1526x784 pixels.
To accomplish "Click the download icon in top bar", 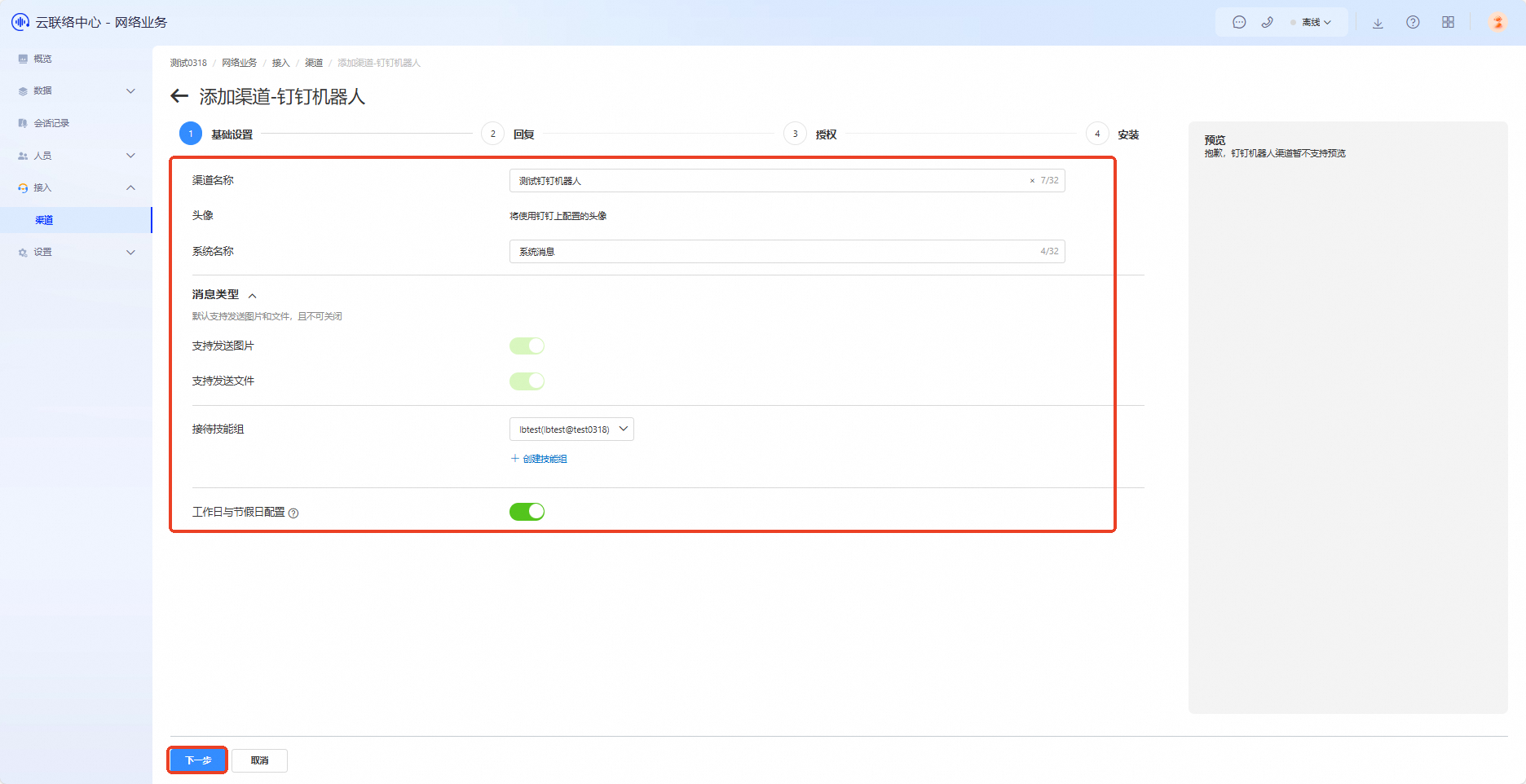I will tap(1378, 23).
